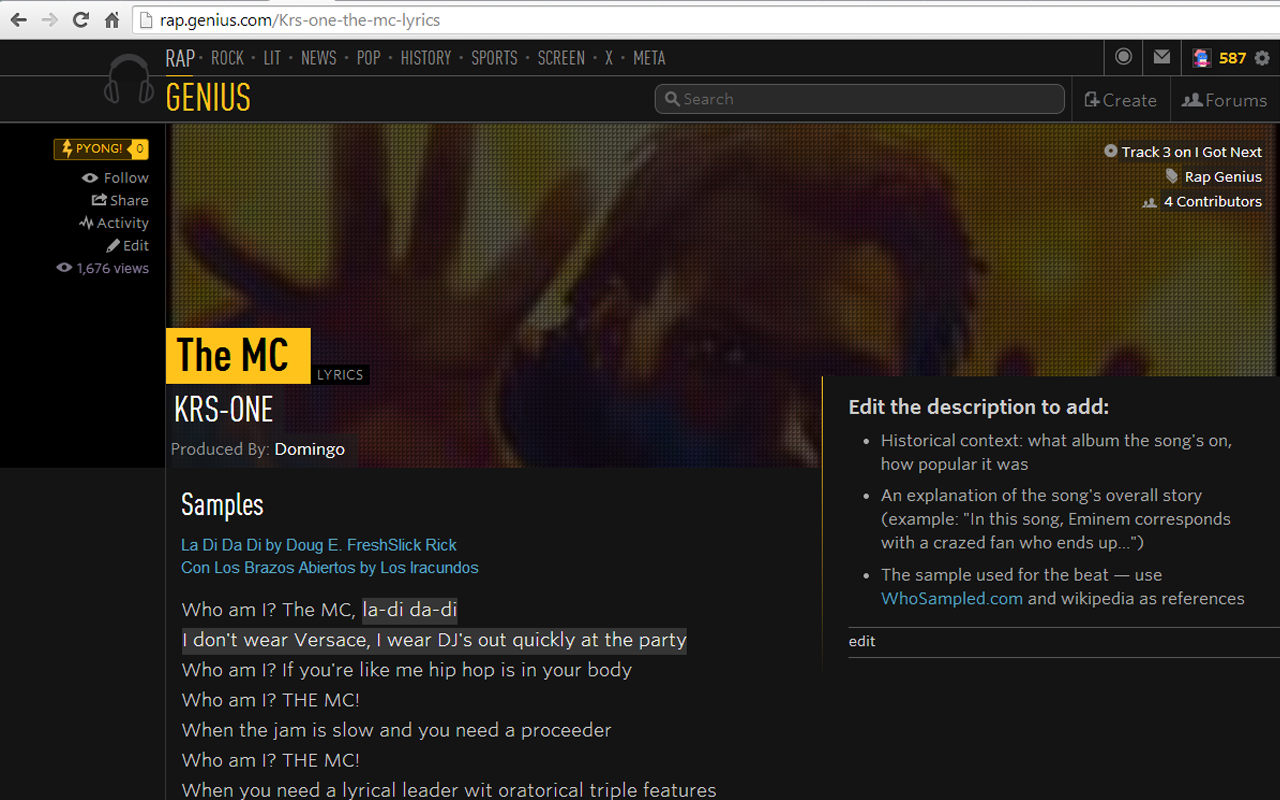The height and width of the screenshot is (800, 1280).
Task: Edit the song via pencil Edit
Action: pyautogui.click(x=127, y=245)
